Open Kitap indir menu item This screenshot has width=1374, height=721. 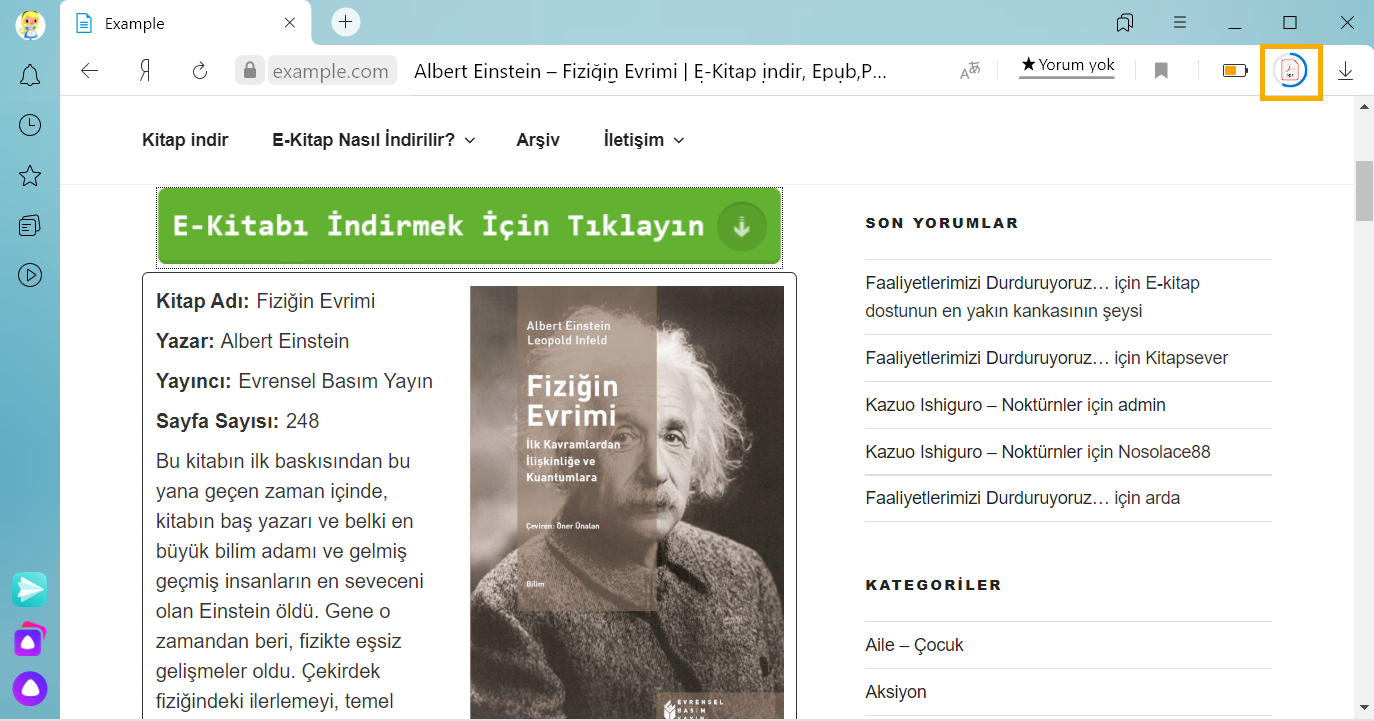pos(185,140)
